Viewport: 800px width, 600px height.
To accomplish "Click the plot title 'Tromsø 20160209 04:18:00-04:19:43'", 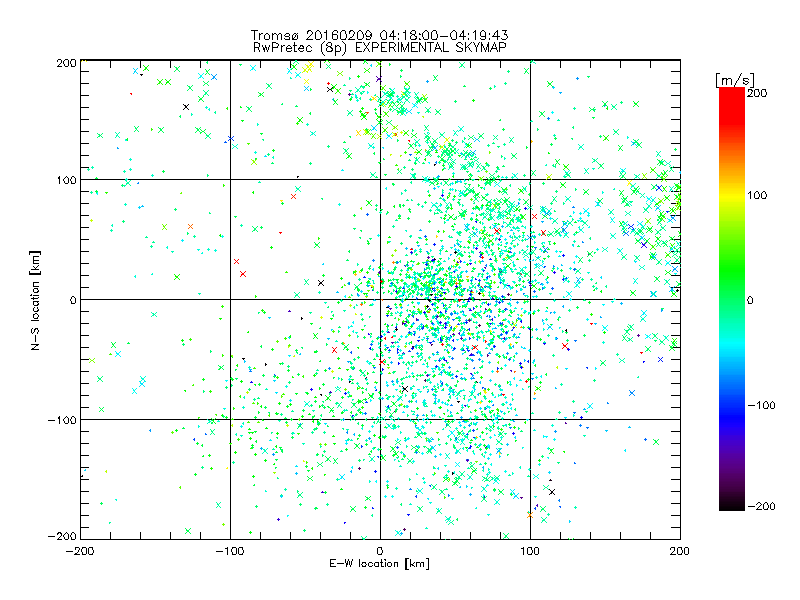I will click(x=380, y=35).
